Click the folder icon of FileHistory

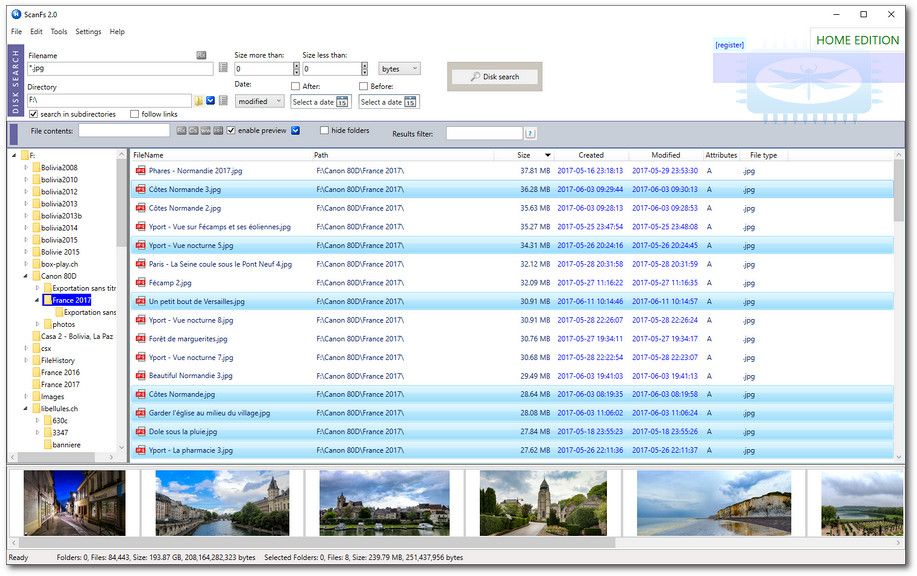[x=36, y=360]
